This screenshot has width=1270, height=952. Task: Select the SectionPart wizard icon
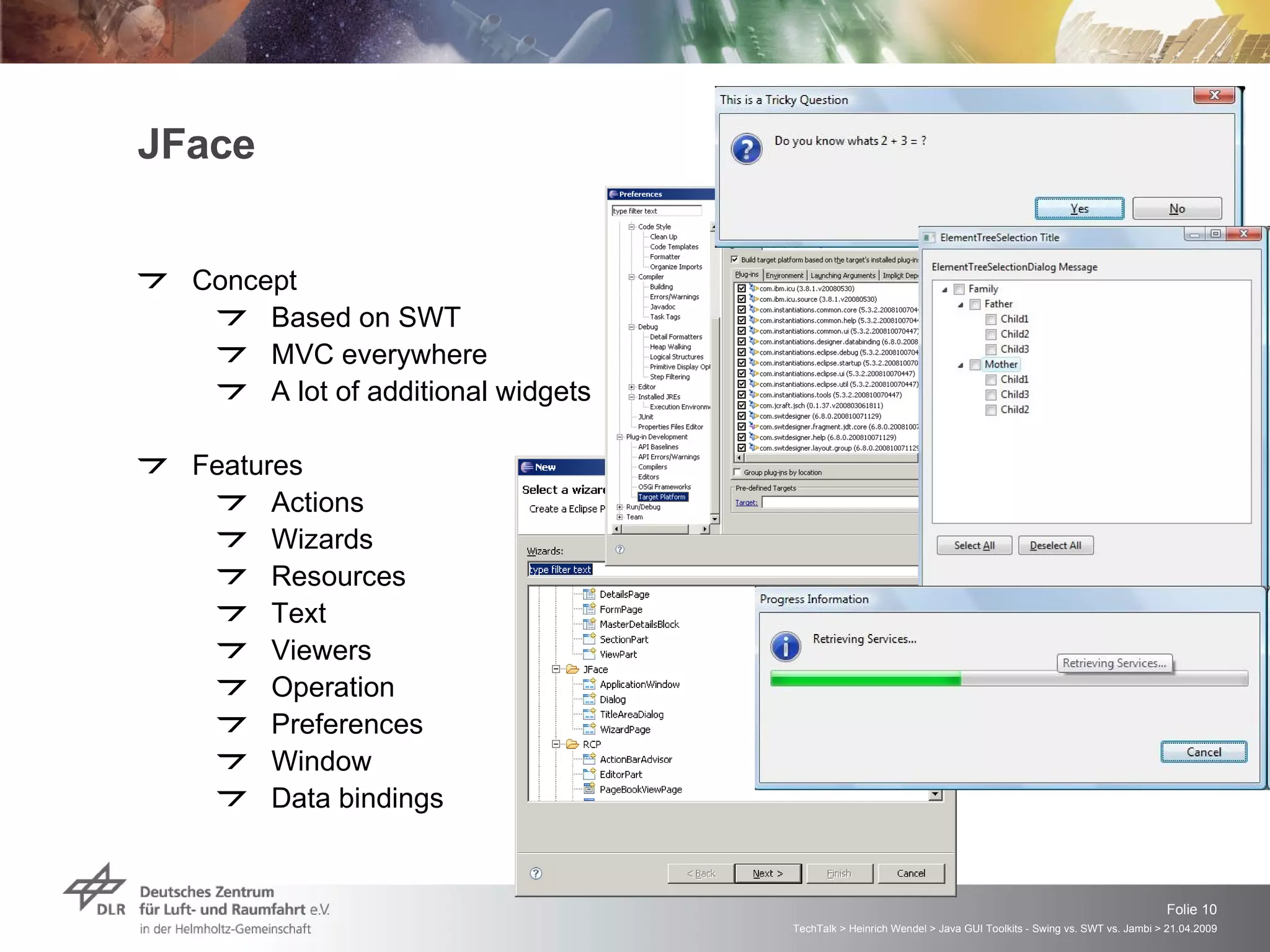(x=589, y=639)
